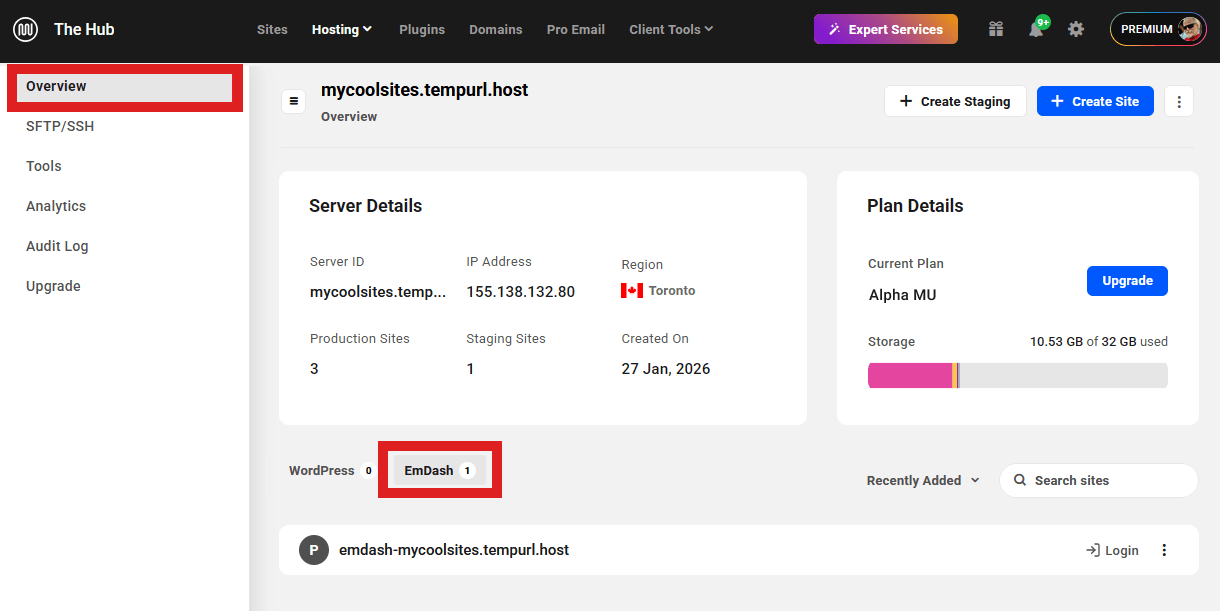Toggle sidebar with hamburger menu icon
Image resolution: width=1220 pixels, height=611 pixels.
point(294,101)
